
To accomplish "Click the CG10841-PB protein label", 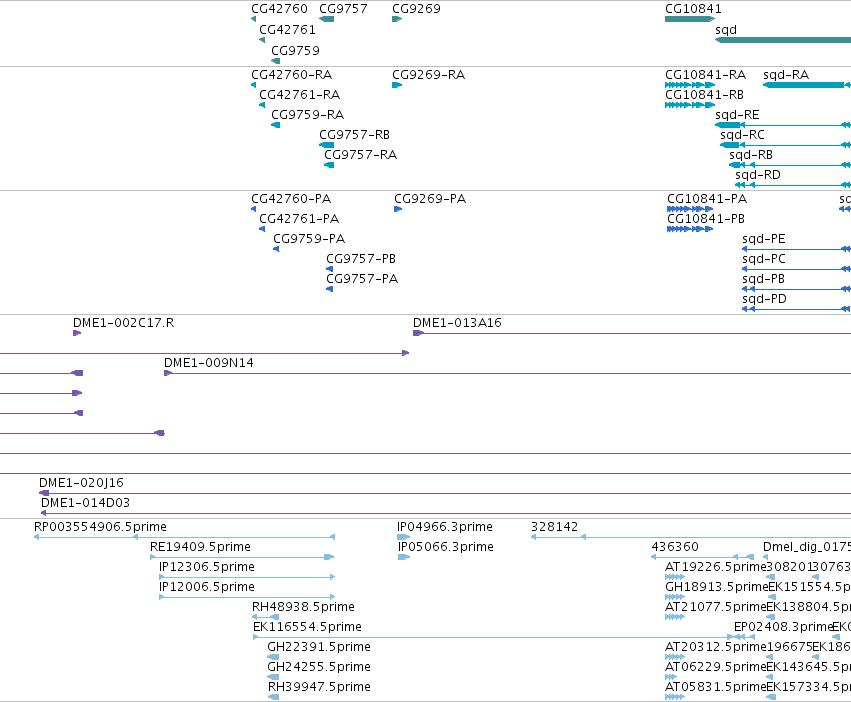I will pyautogui.click(x=706, y=219).
